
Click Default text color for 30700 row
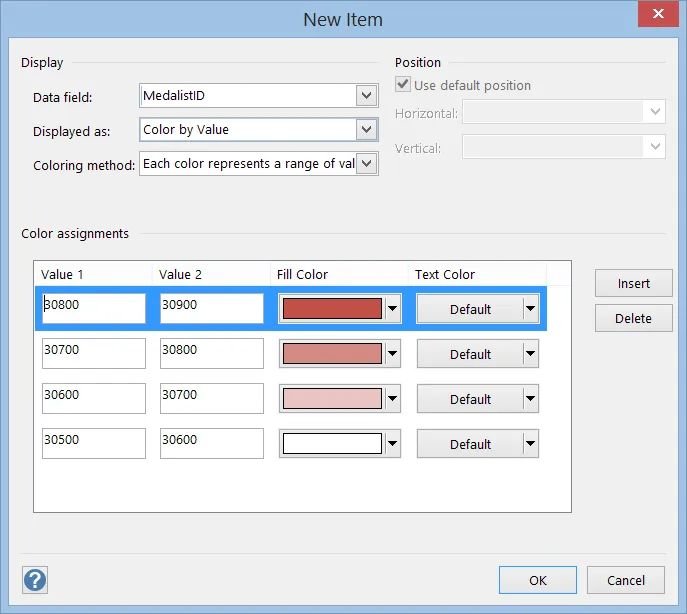tap(470, 354)
